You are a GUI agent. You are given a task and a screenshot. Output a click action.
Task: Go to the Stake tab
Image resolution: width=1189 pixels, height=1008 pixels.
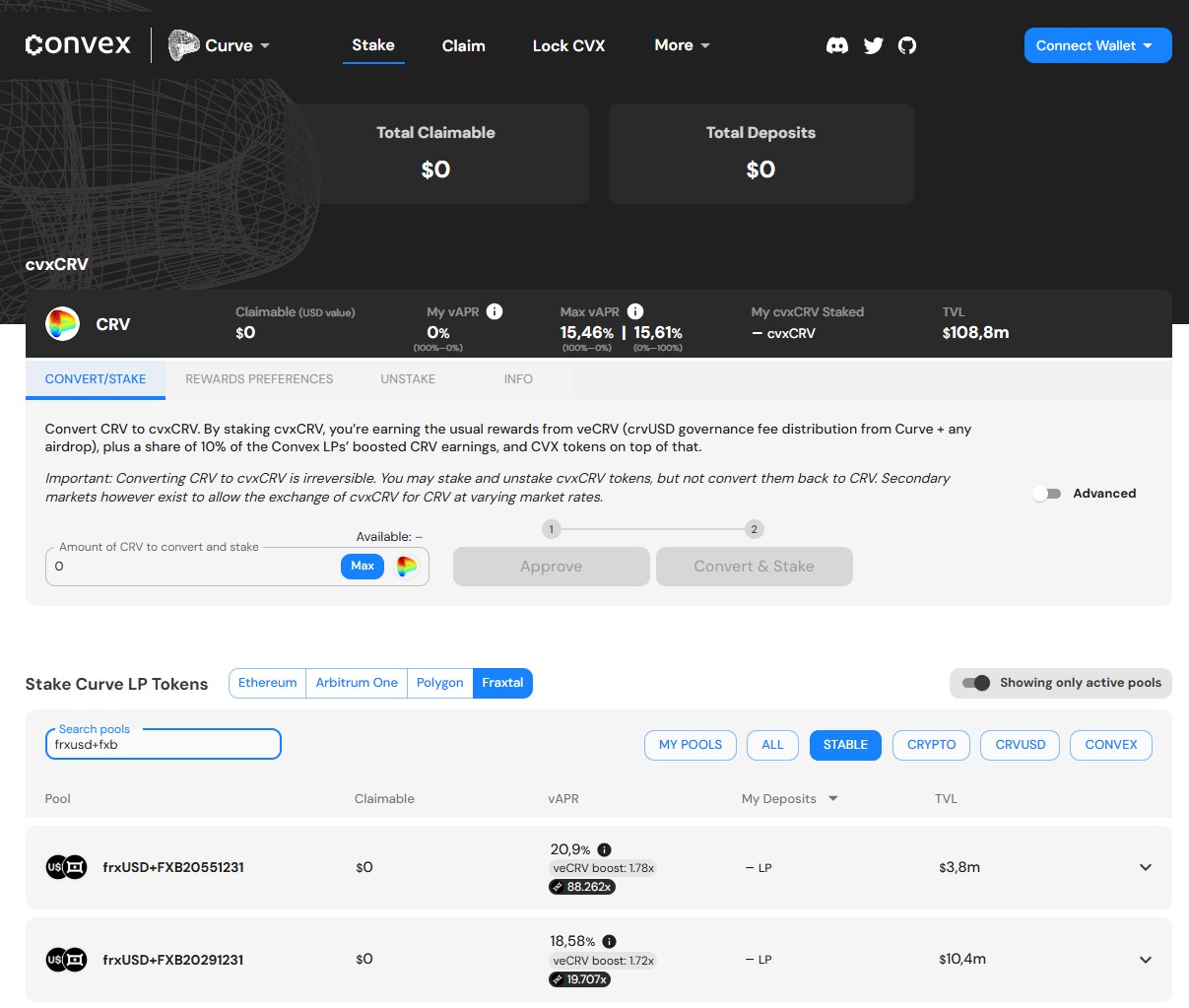373,45
